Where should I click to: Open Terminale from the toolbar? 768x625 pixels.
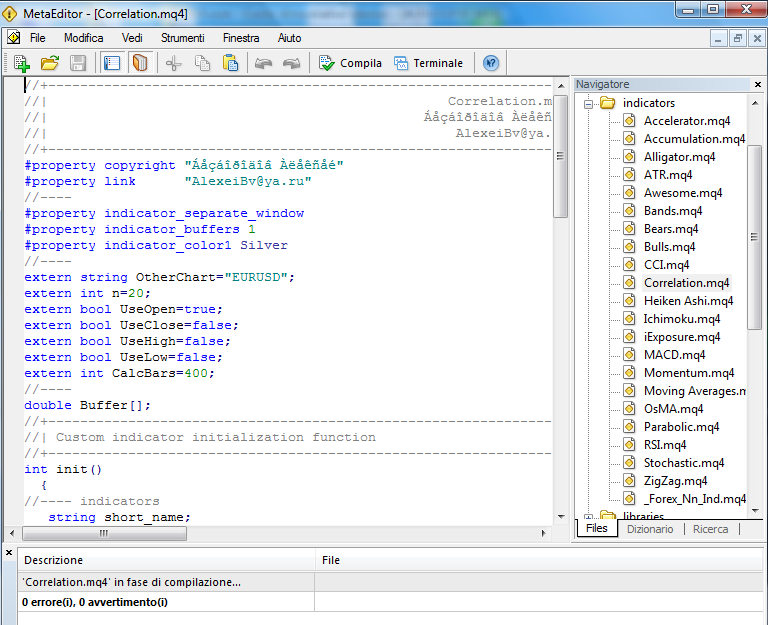[429, 63]
